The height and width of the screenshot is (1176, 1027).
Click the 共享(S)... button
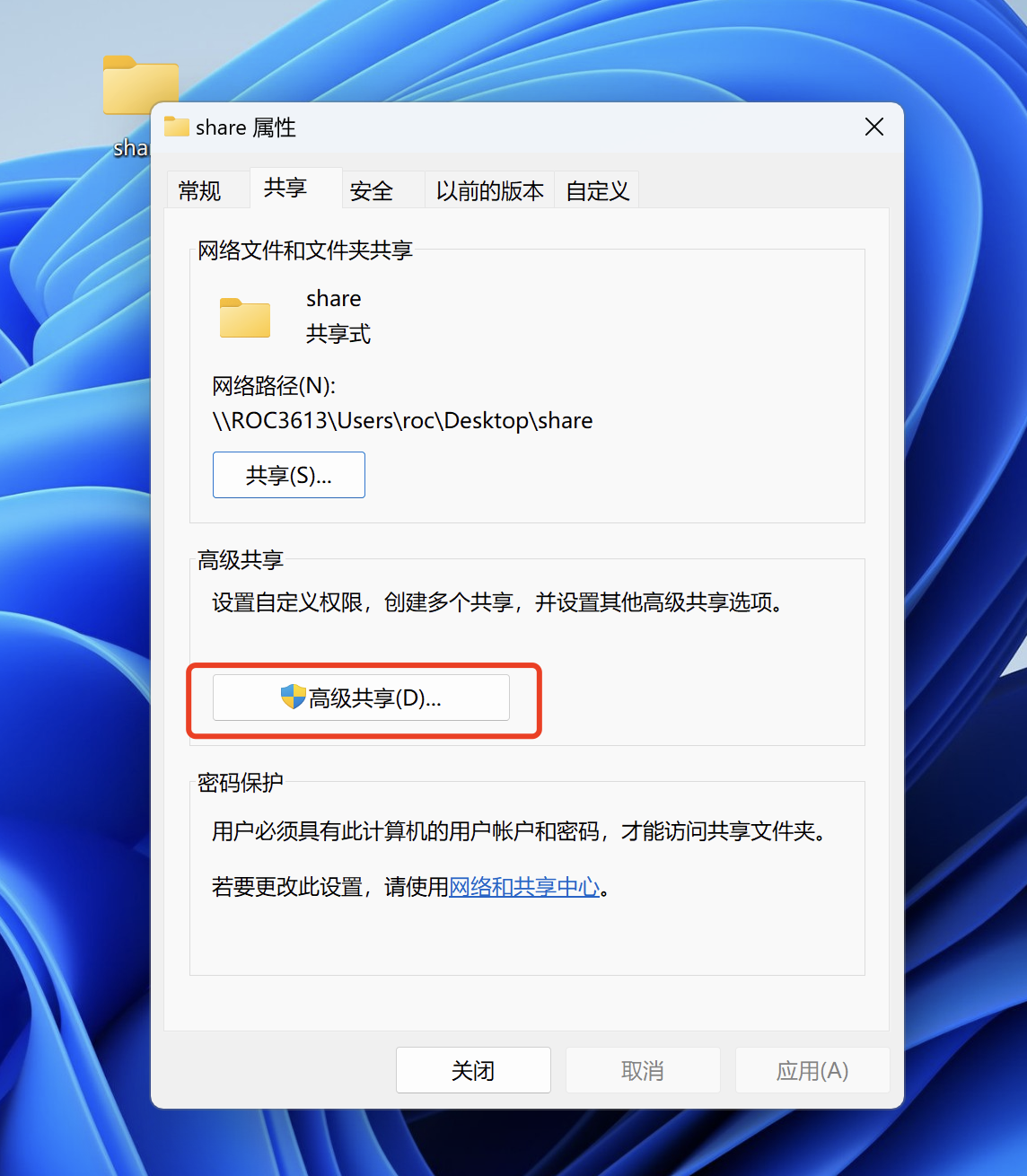288,474
